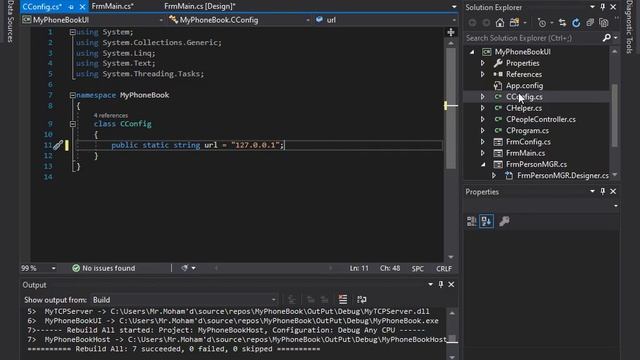
Task: Open the Properties panel window options arrow
Action: pos(592,191)
